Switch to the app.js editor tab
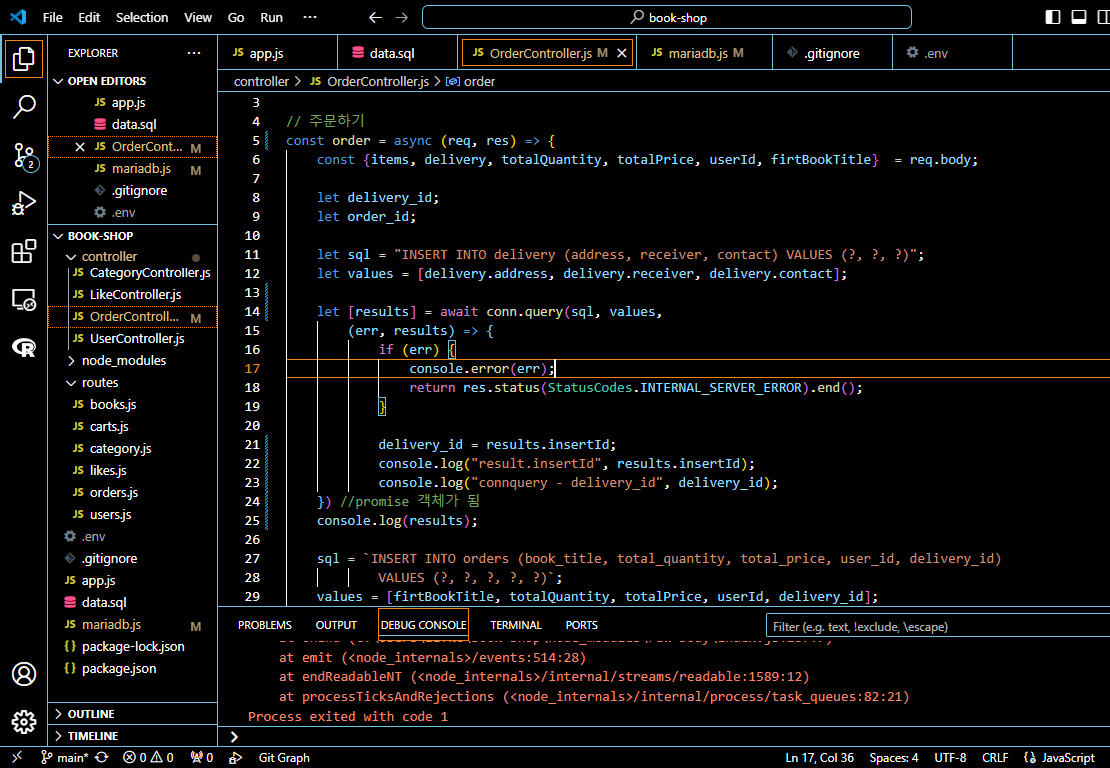Image resolution: width=1110 pixels, height=768 pixels. point(278,53)
